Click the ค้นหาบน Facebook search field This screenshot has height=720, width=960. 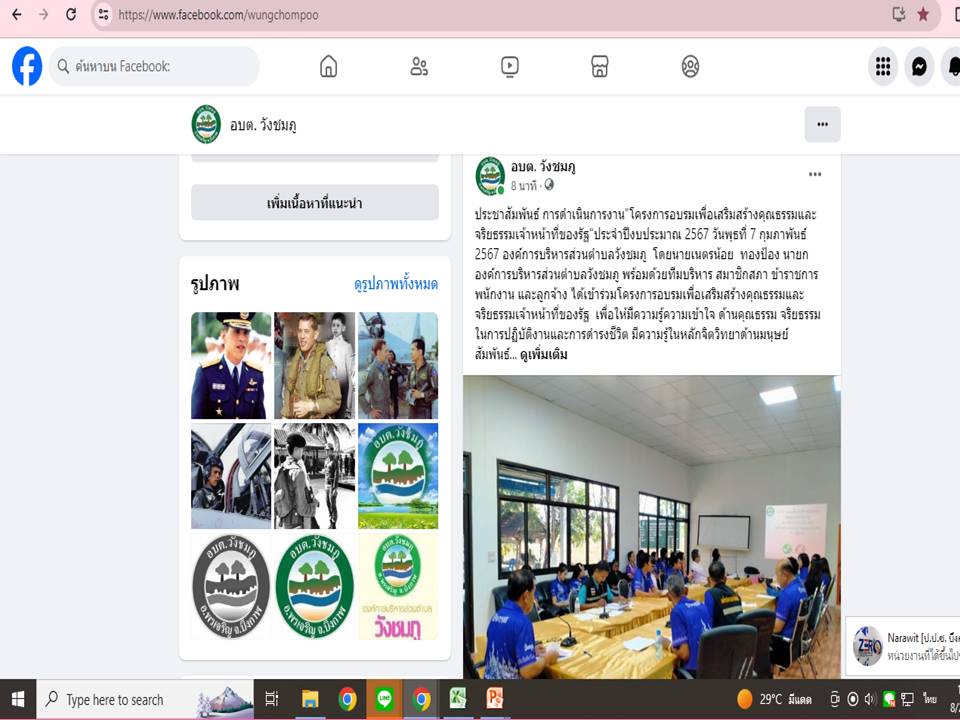(154, 66)
